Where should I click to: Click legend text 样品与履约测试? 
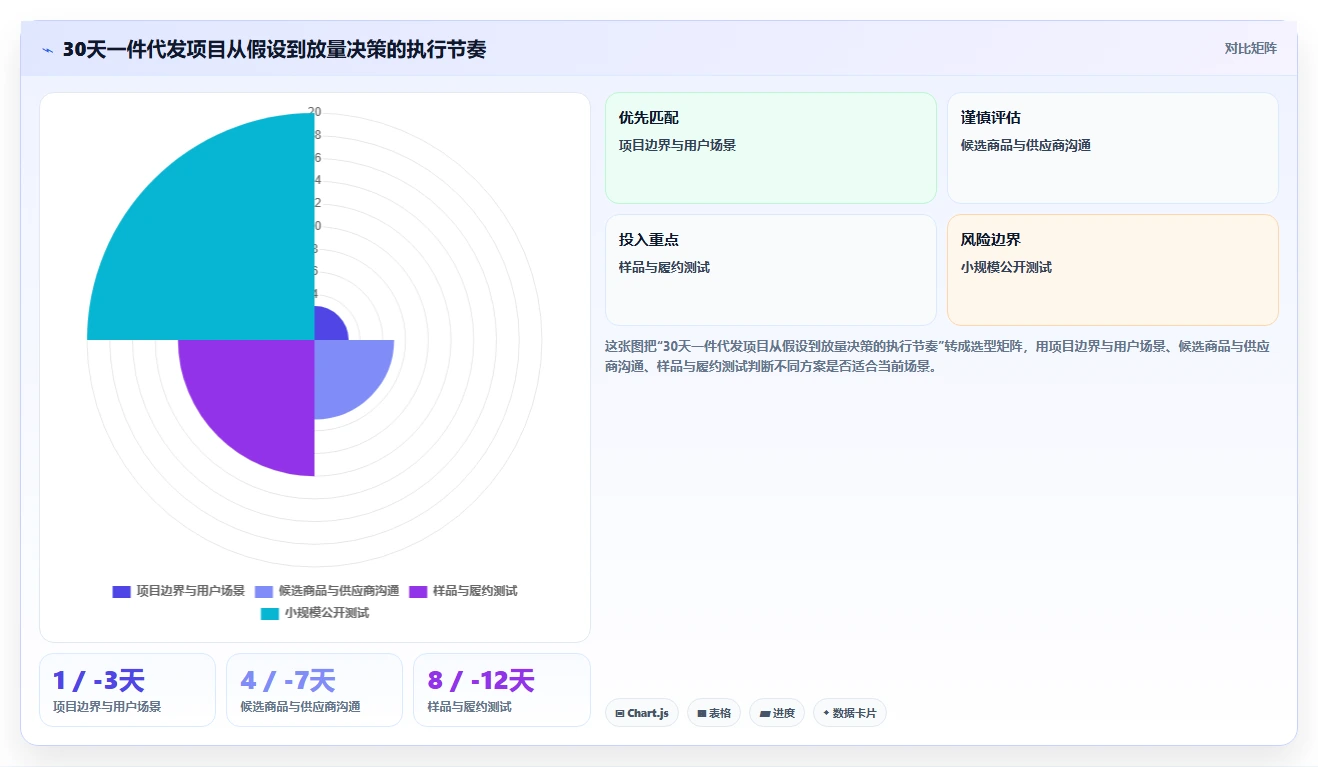475,591
